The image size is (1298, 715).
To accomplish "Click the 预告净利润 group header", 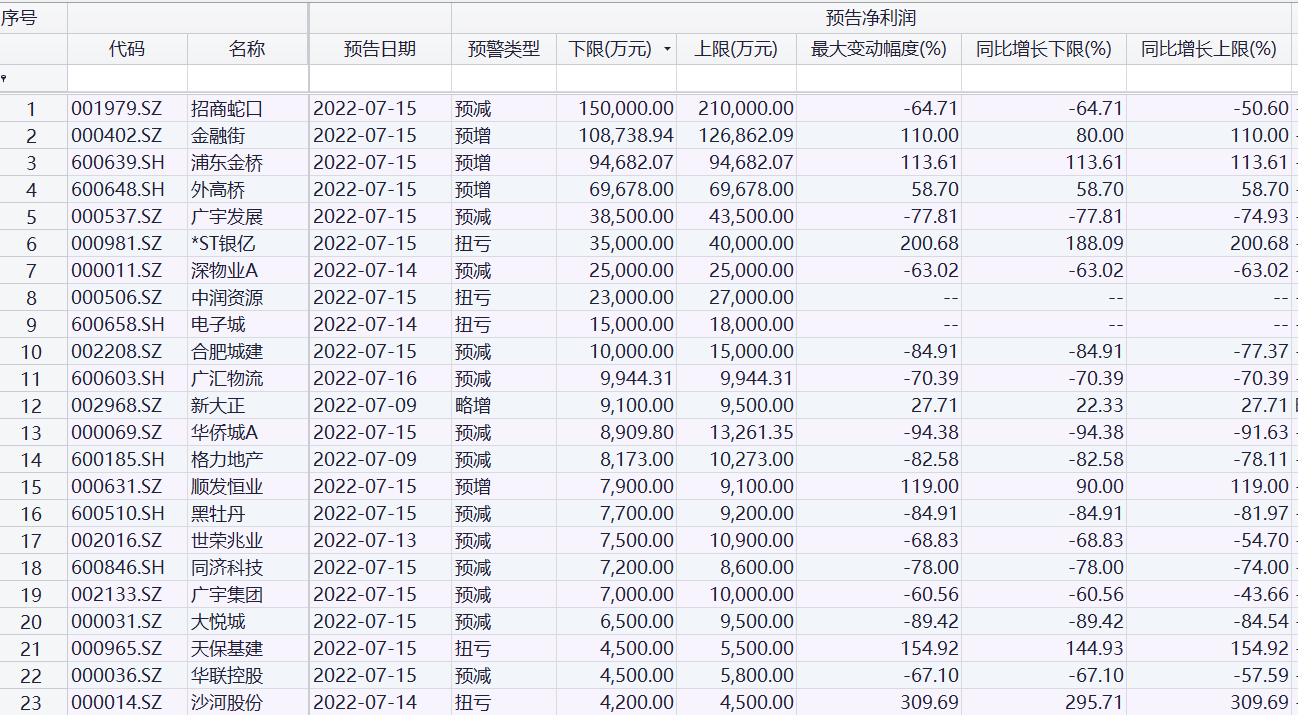I will tap(871, 18).
